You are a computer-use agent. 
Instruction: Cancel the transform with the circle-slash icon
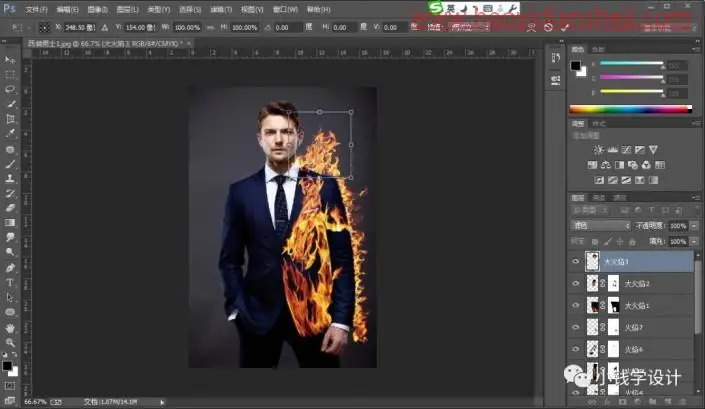548,27
